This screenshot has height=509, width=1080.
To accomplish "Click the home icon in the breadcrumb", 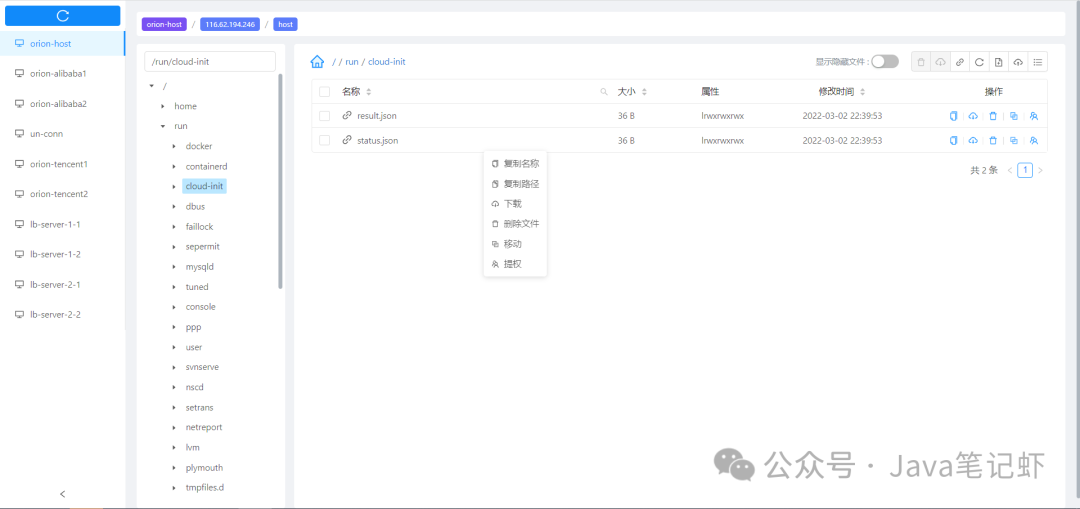I will 318,61.
